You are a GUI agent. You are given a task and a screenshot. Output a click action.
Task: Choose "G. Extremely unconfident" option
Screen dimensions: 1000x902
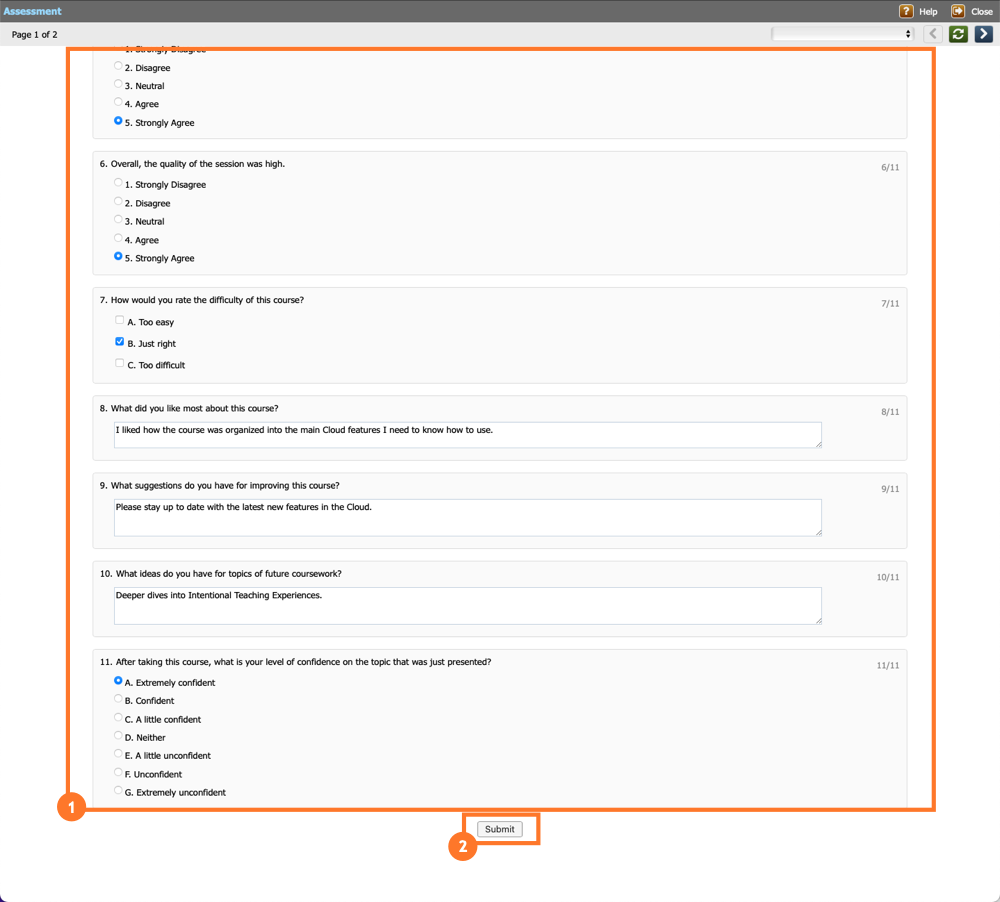[118, 791]
